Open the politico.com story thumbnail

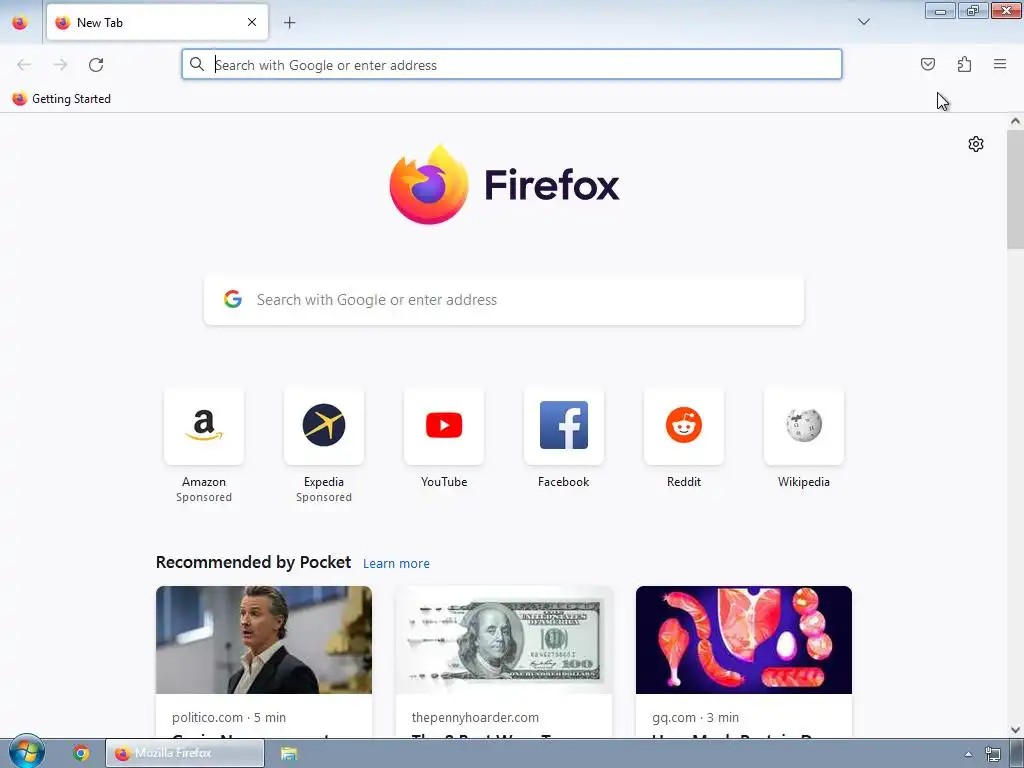coord(264,639)
